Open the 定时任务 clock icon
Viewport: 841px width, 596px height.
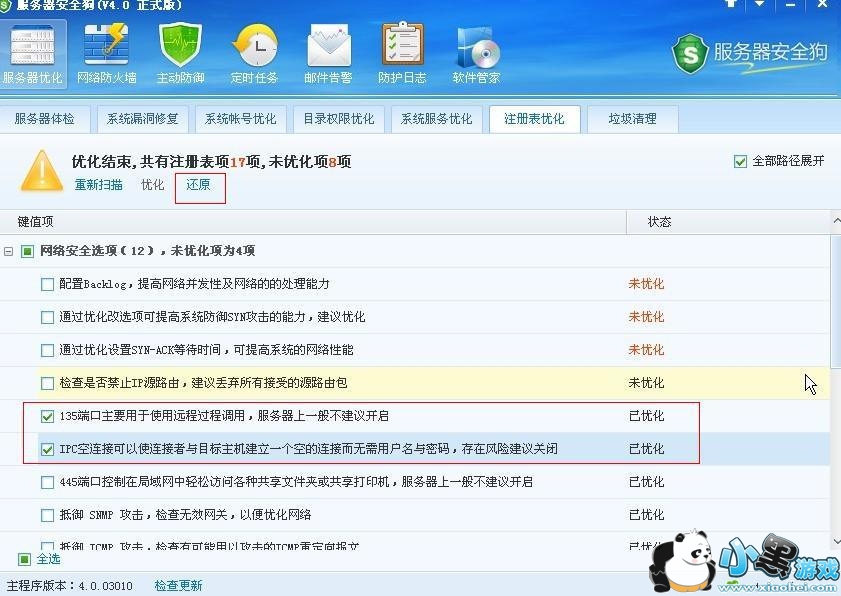tap(254, 53)
